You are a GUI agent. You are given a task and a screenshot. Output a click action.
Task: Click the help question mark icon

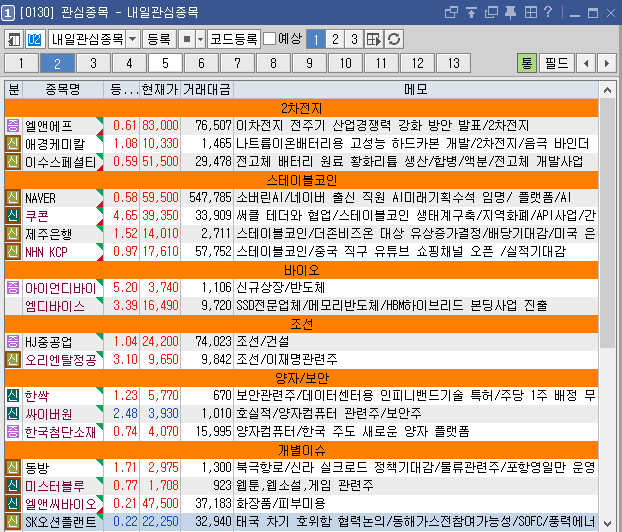click(574, 12)
